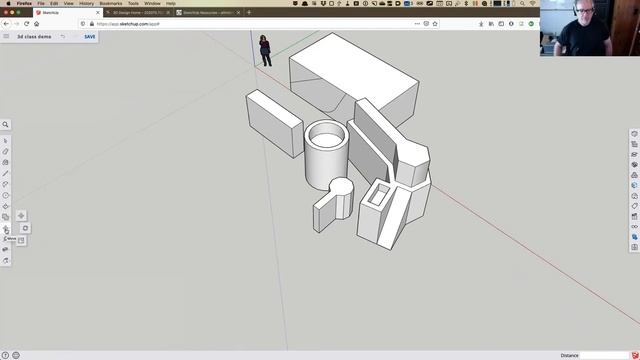The image size is (640, 360).
Task: Select the Circle shape tool
Action: (5, 196)
